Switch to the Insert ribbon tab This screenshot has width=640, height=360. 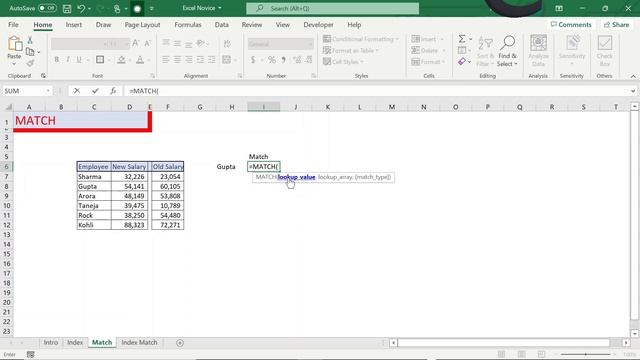(73, 25)
